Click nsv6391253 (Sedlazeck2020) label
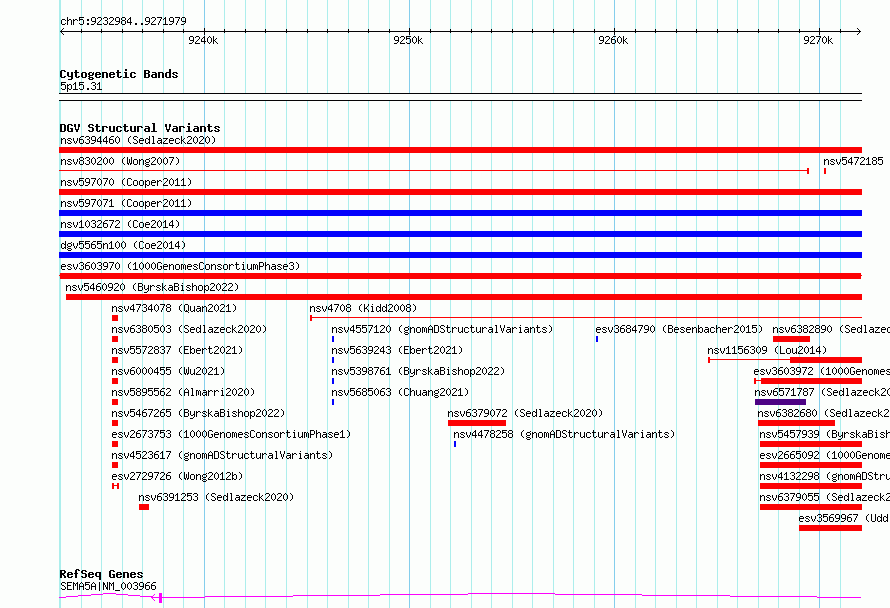 pyautogui.click(x=216, y=497)
